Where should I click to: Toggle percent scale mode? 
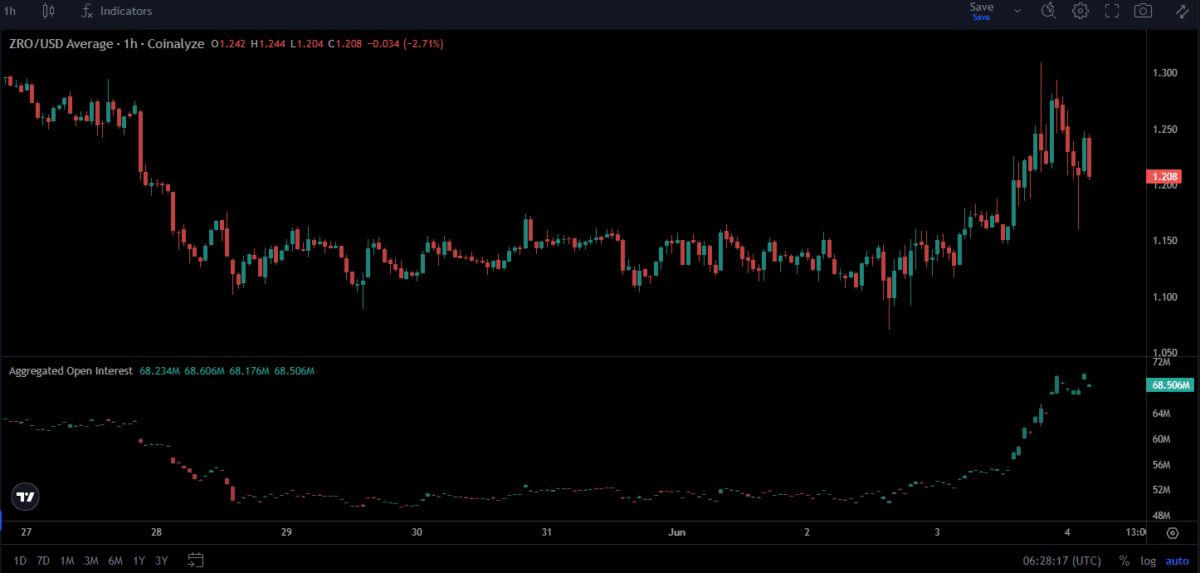click(1124, 560)
